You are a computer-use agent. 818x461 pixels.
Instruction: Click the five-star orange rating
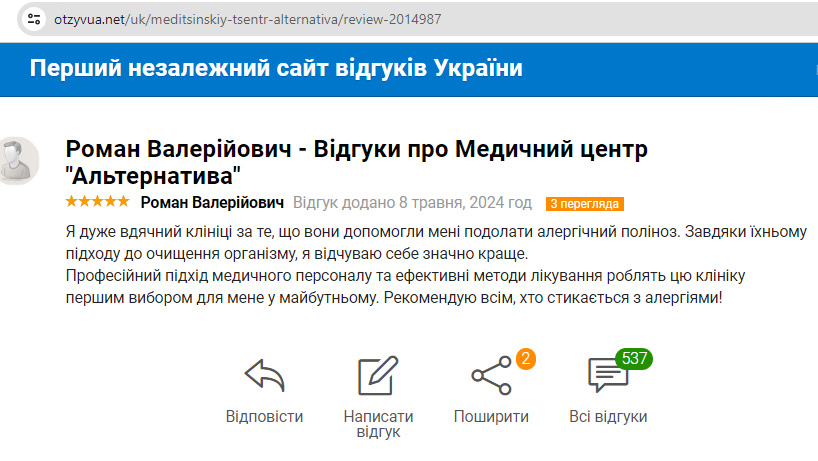point(97,202)
